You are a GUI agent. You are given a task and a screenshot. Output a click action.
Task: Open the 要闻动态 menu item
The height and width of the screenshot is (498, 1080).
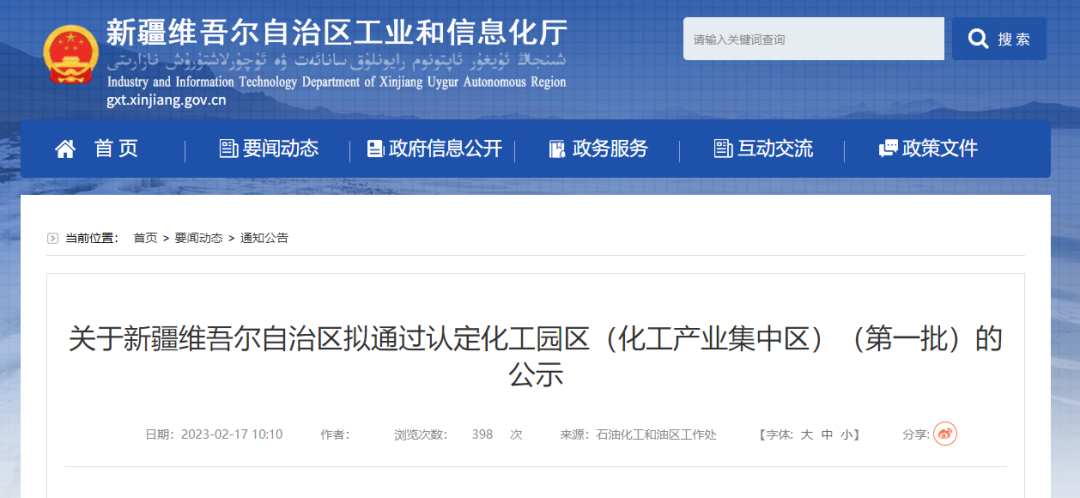[x=281, y=149]
